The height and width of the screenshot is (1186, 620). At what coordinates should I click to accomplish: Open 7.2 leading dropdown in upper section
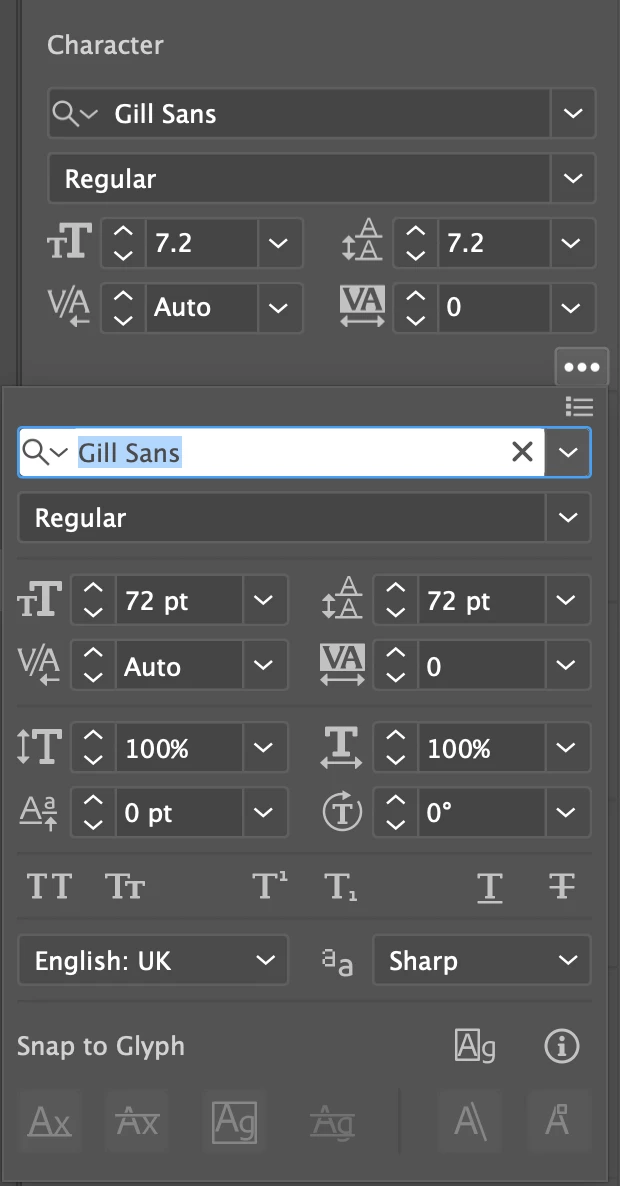tap(573, 243)
